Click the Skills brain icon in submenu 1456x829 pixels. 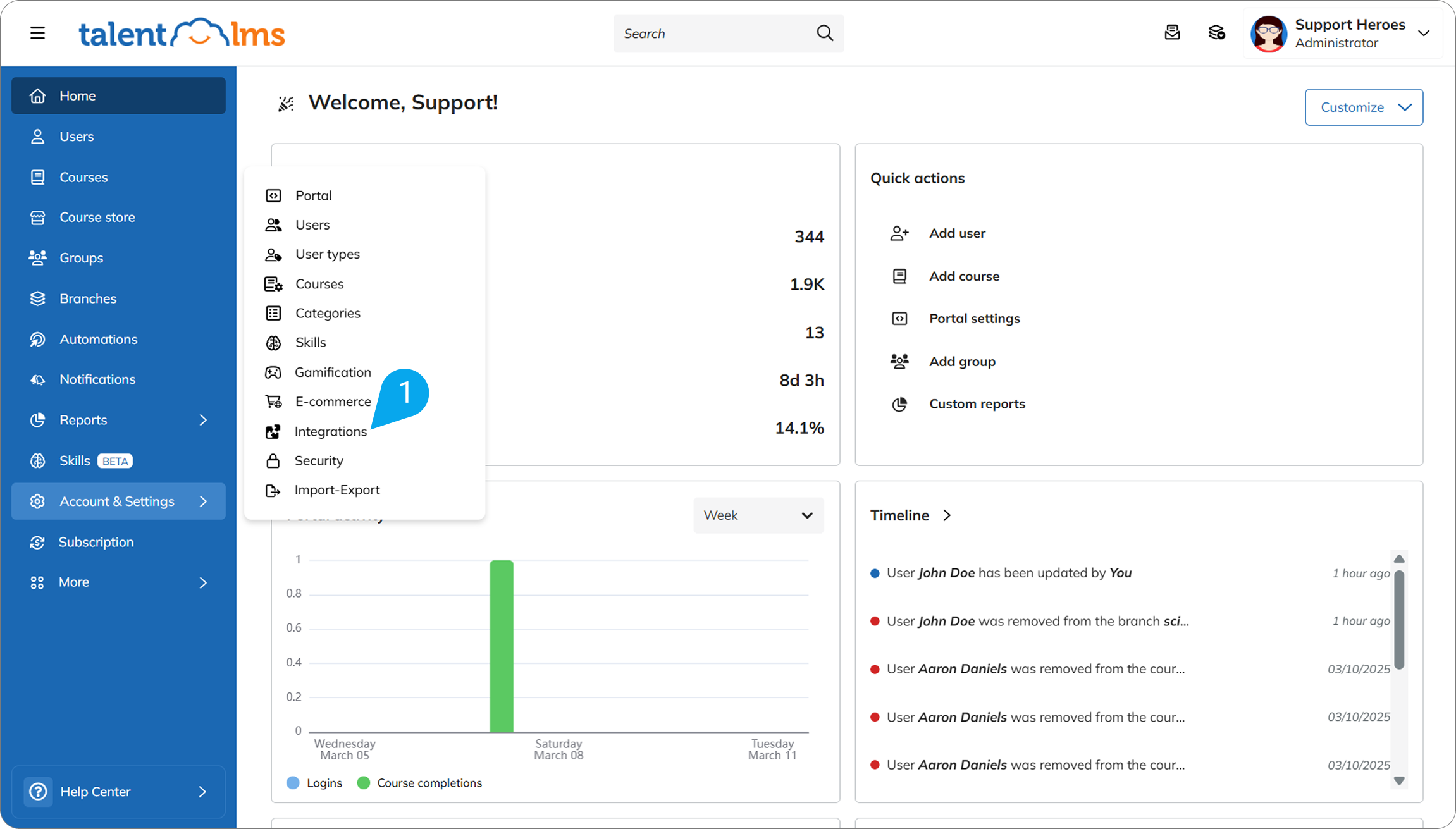[x=273, y=343]
